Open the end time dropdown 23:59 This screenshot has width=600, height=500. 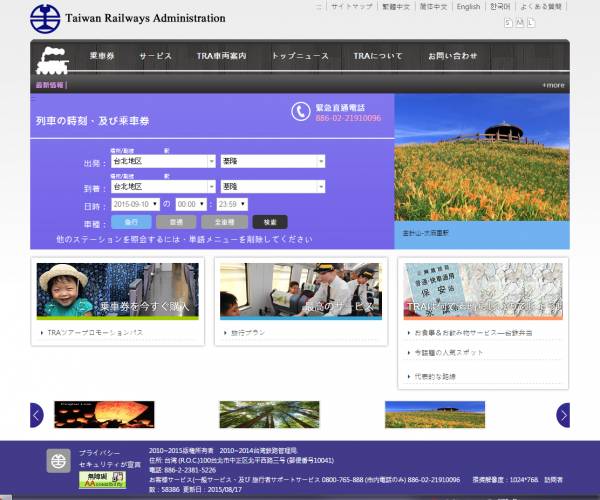click(x=232, y=204)
